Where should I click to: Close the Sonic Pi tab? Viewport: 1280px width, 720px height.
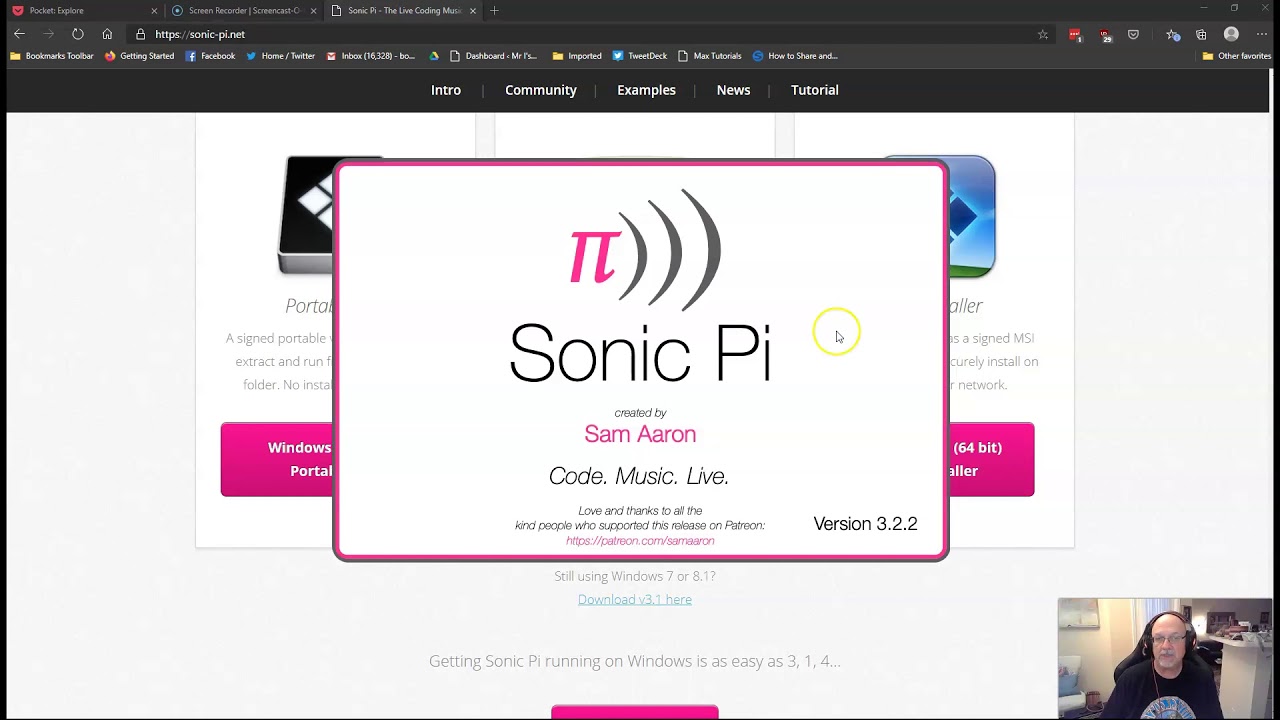pos(473,11)
